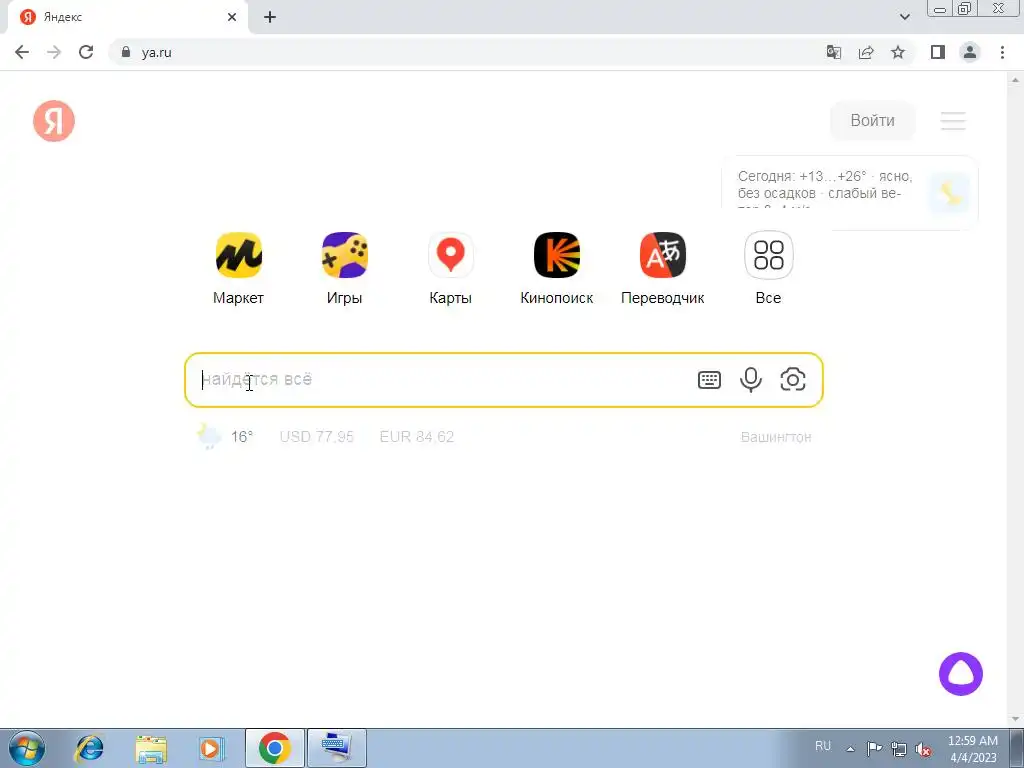Select the Яндекс browser tab
1024x768 pixels.
click(x=128, y=18)
